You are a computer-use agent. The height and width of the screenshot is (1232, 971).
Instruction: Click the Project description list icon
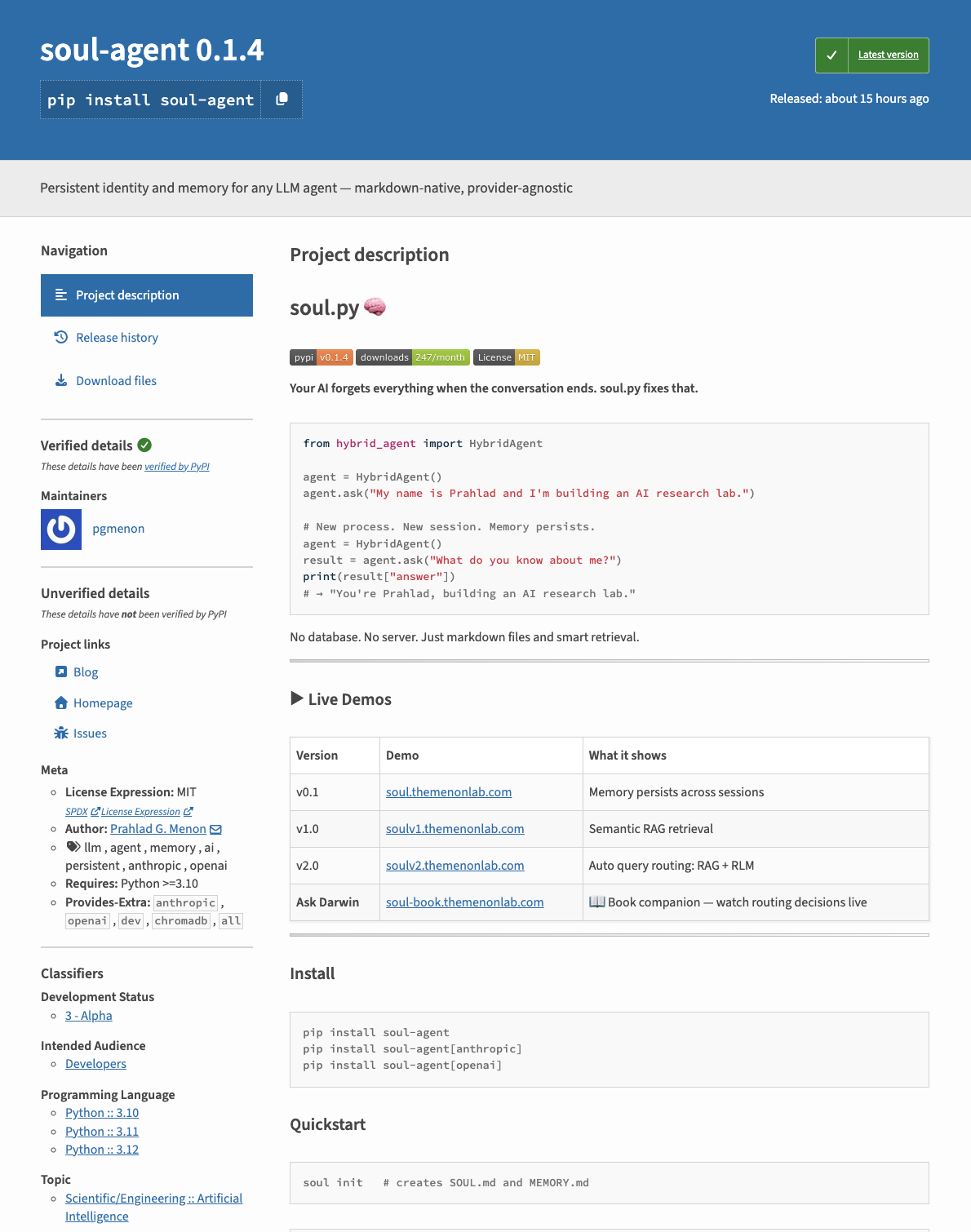pos(61,295)
